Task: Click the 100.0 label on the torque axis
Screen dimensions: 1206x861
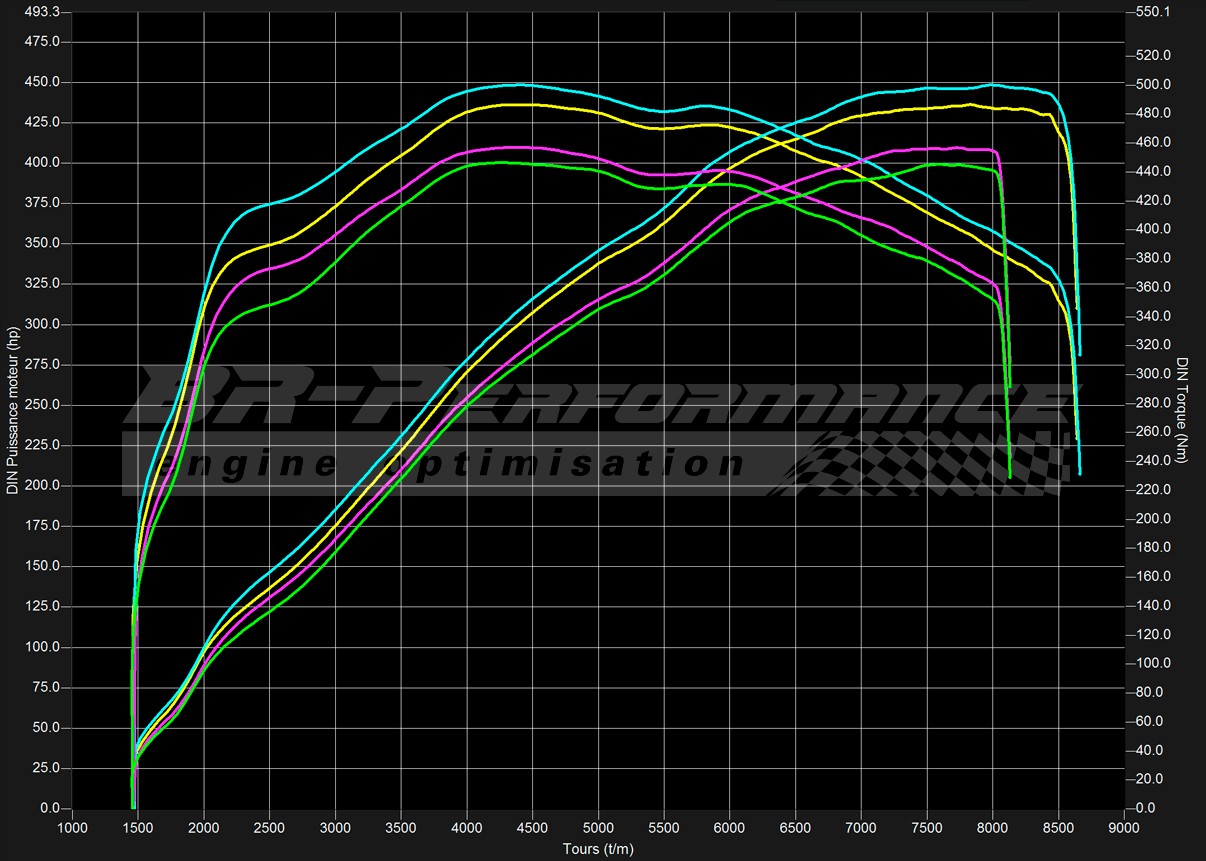Action: [1153, 663]
